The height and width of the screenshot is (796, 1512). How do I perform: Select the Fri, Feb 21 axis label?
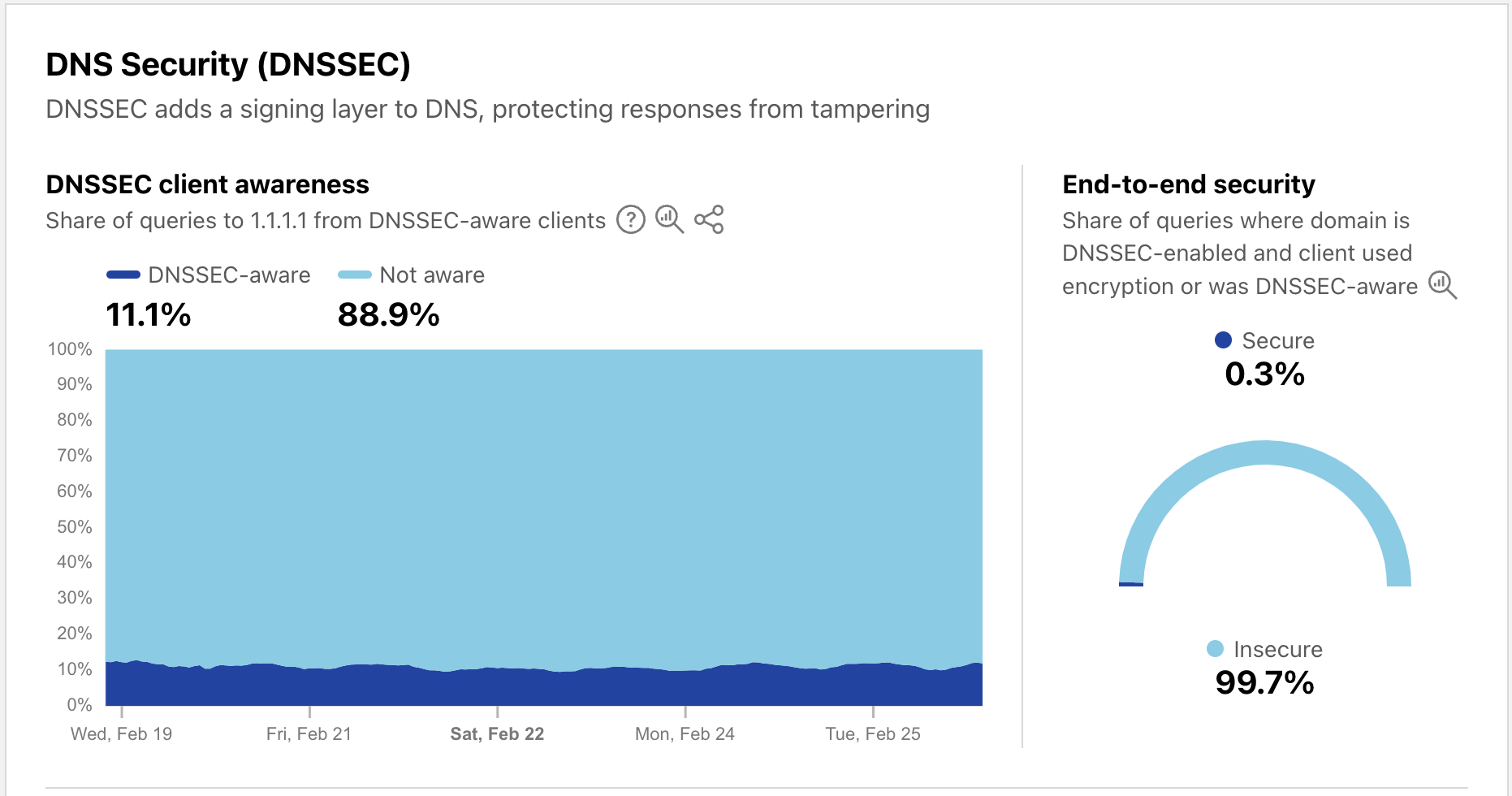click(x=309, y=734)
